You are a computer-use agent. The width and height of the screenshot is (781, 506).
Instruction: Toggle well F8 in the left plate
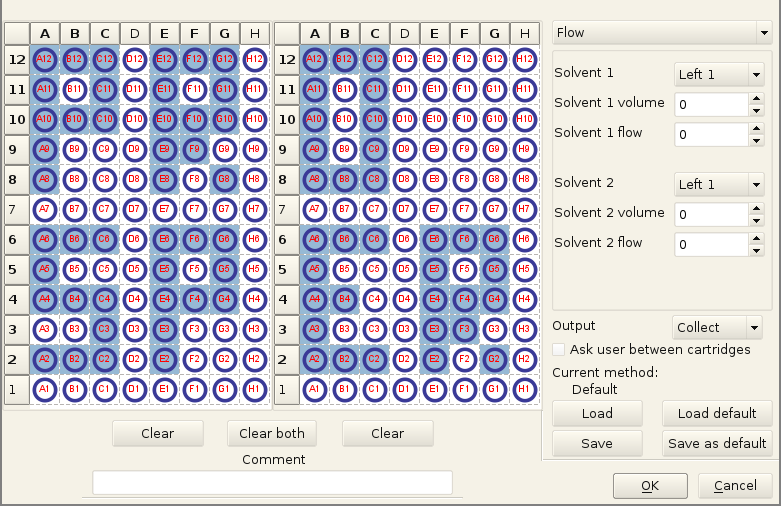click(195, 179)
